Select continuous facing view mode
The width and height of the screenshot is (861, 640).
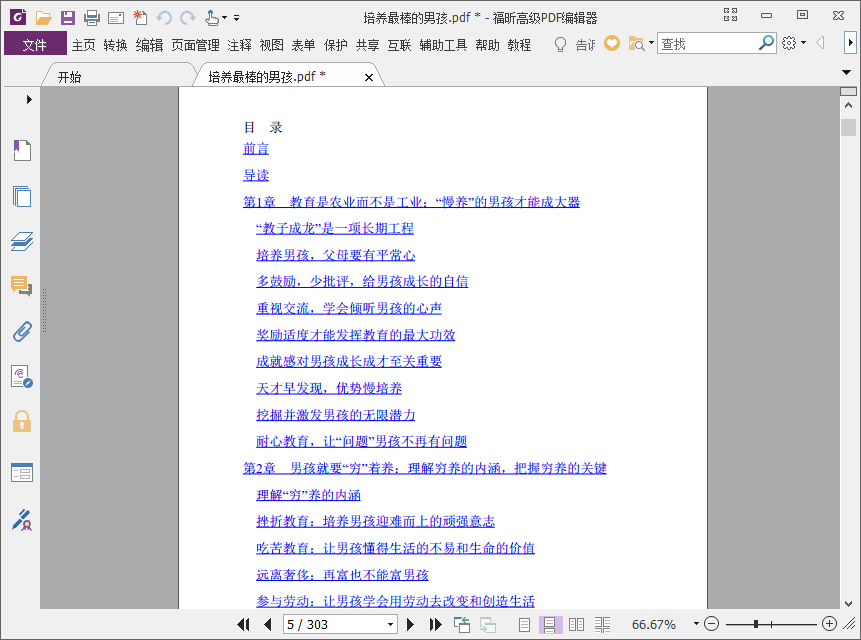(x=602, y=624)
